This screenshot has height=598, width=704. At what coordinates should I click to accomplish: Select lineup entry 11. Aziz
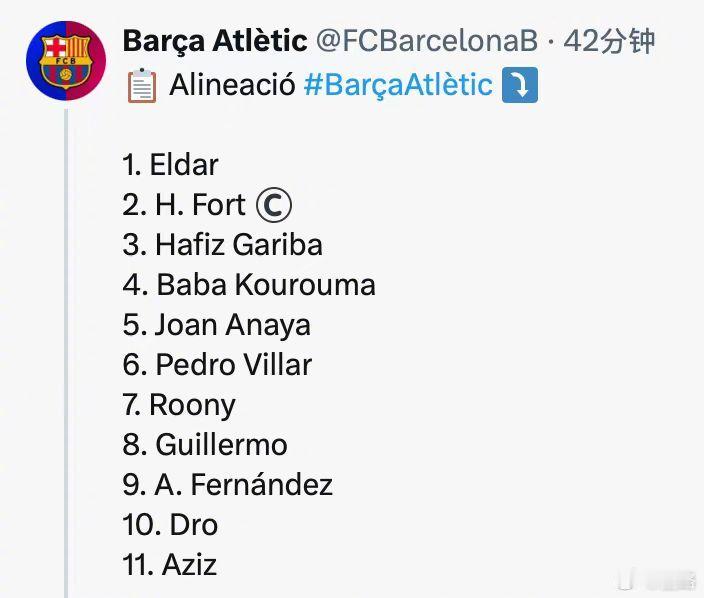coord(170,565)
